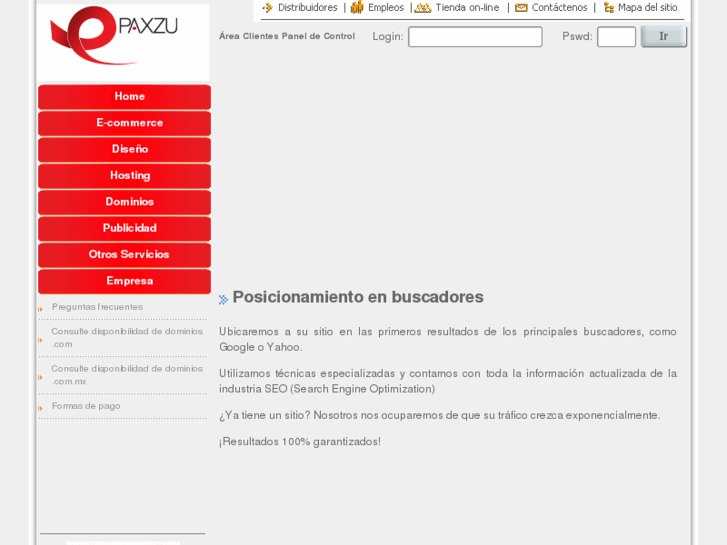Viewport: 727px width, 545px height.
Task: Click the orange arrow beside Preguntas frecuentes
Action: coord(41,309)
